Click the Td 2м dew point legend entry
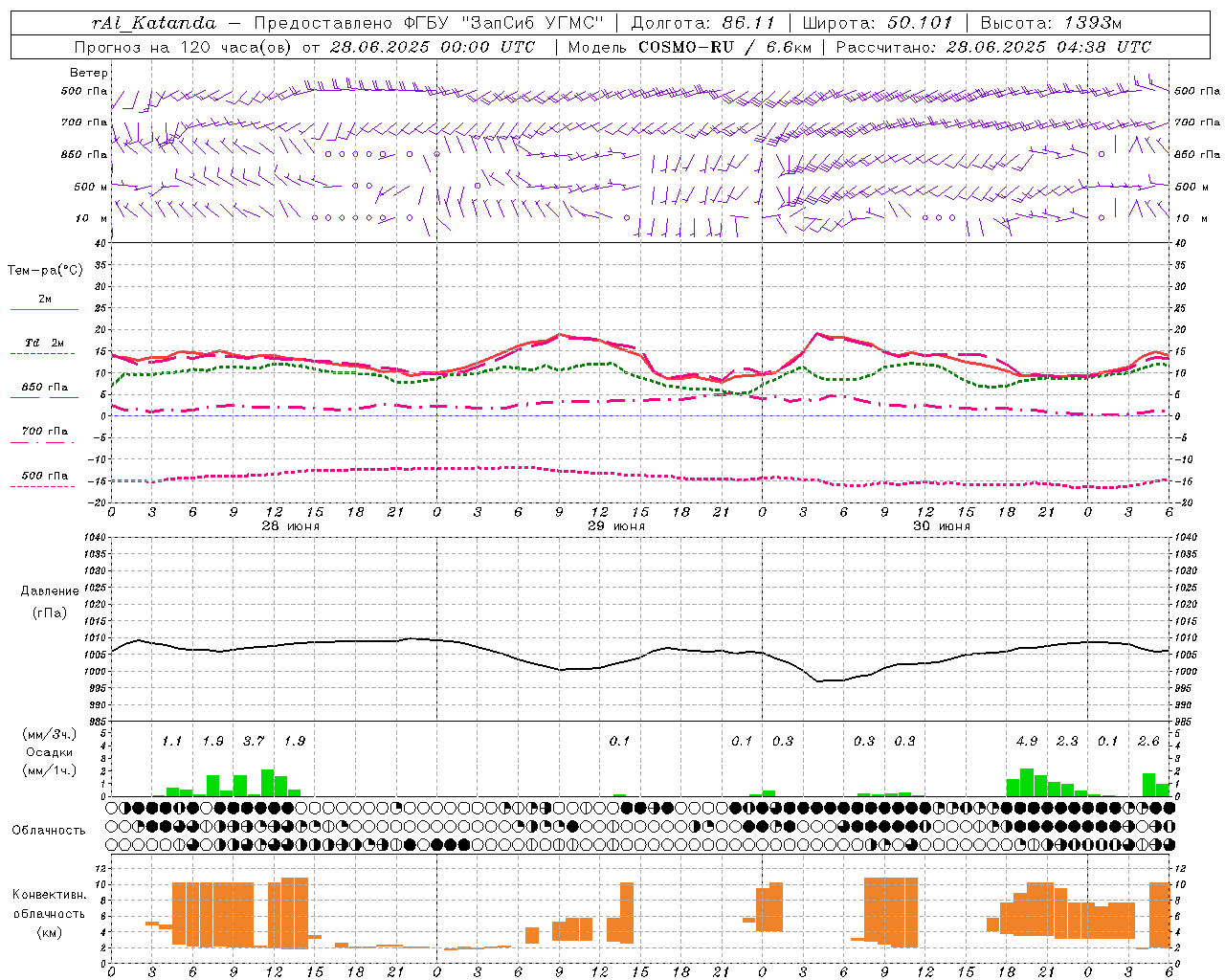Viewport: 1225px width, 980px height. [45, 343]
